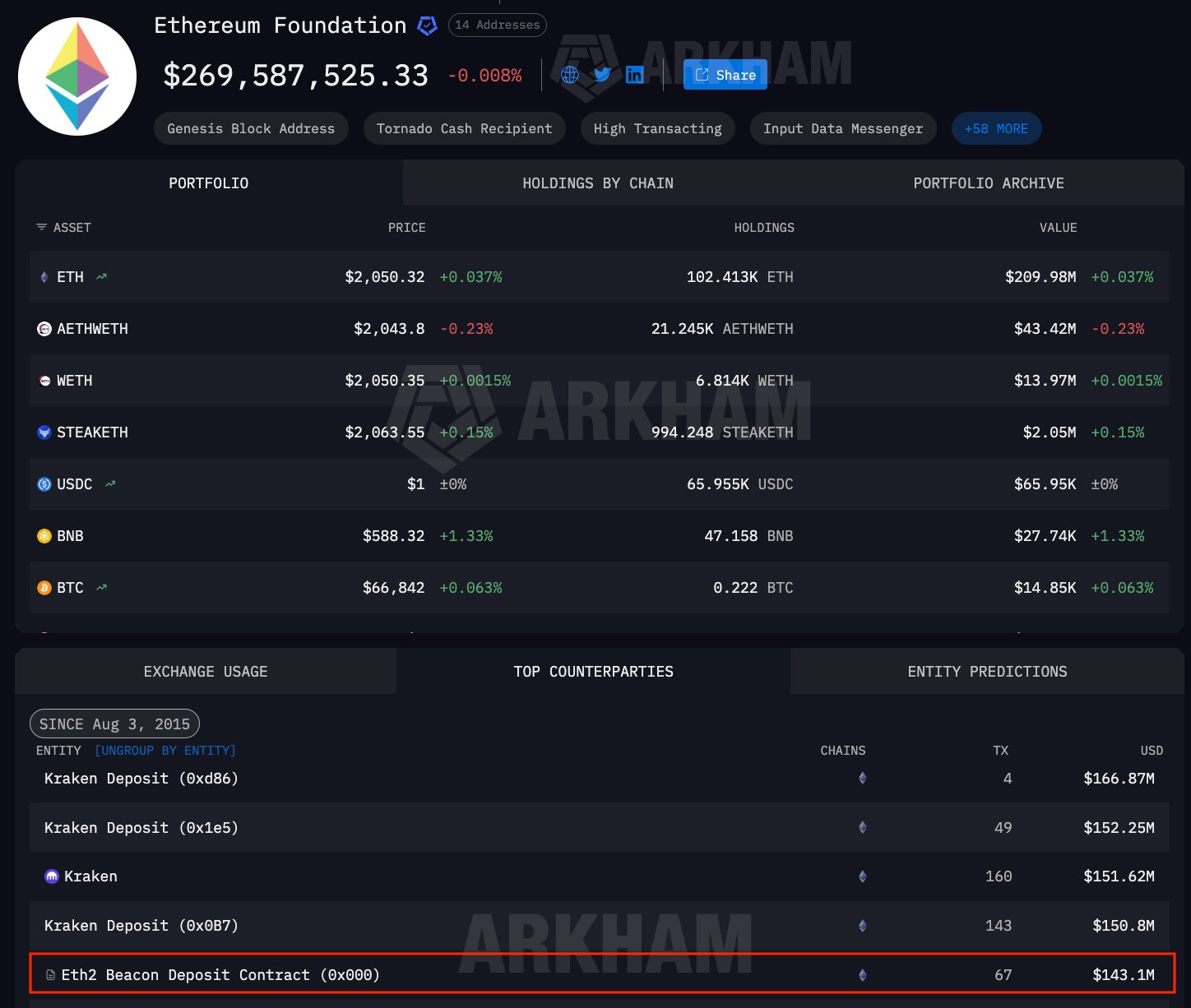Switch to the Portfolio Archive tab

click(x=988, y=183)
